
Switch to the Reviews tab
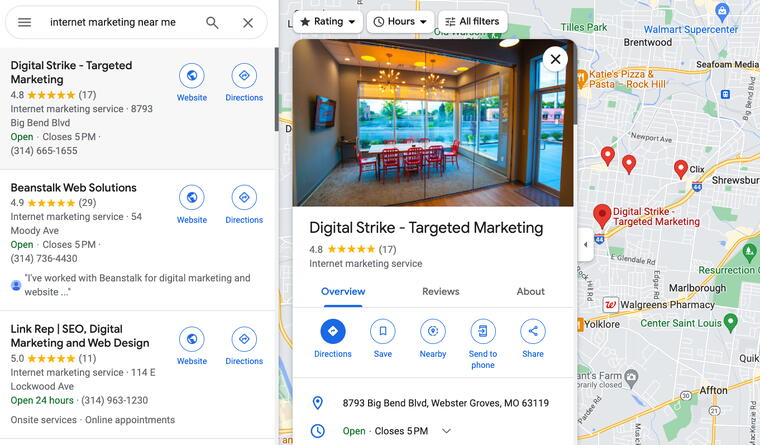click(440, 292)
